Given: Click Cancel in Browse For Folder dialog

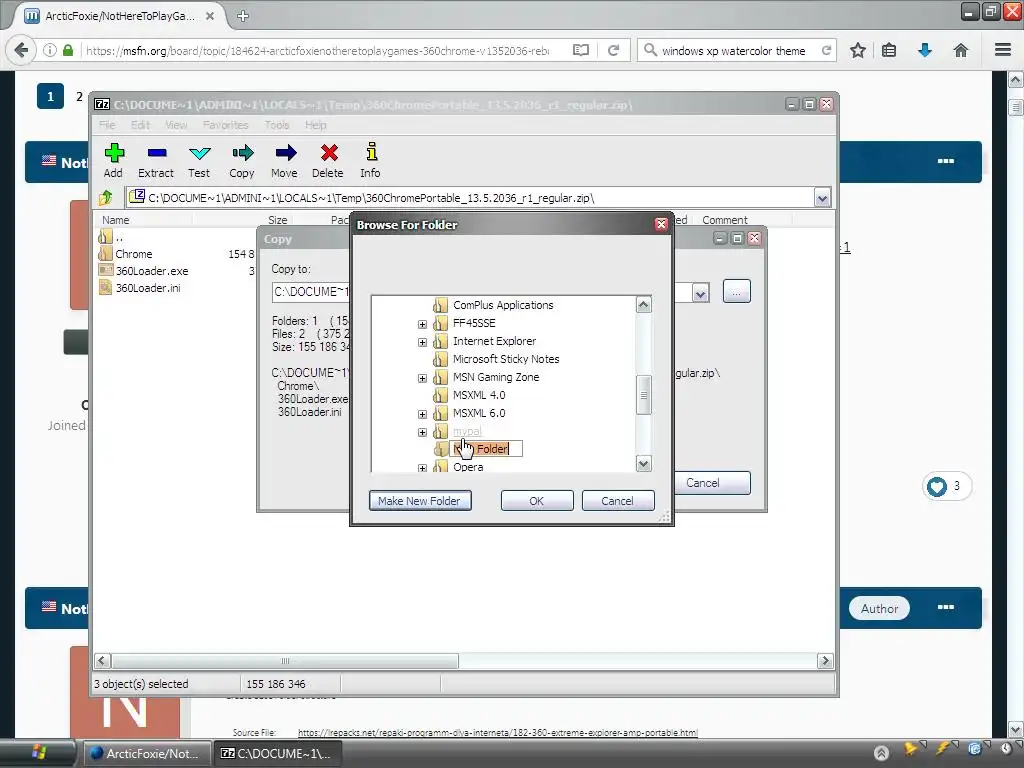Looking at the screenshot, I should click(618, 501).
